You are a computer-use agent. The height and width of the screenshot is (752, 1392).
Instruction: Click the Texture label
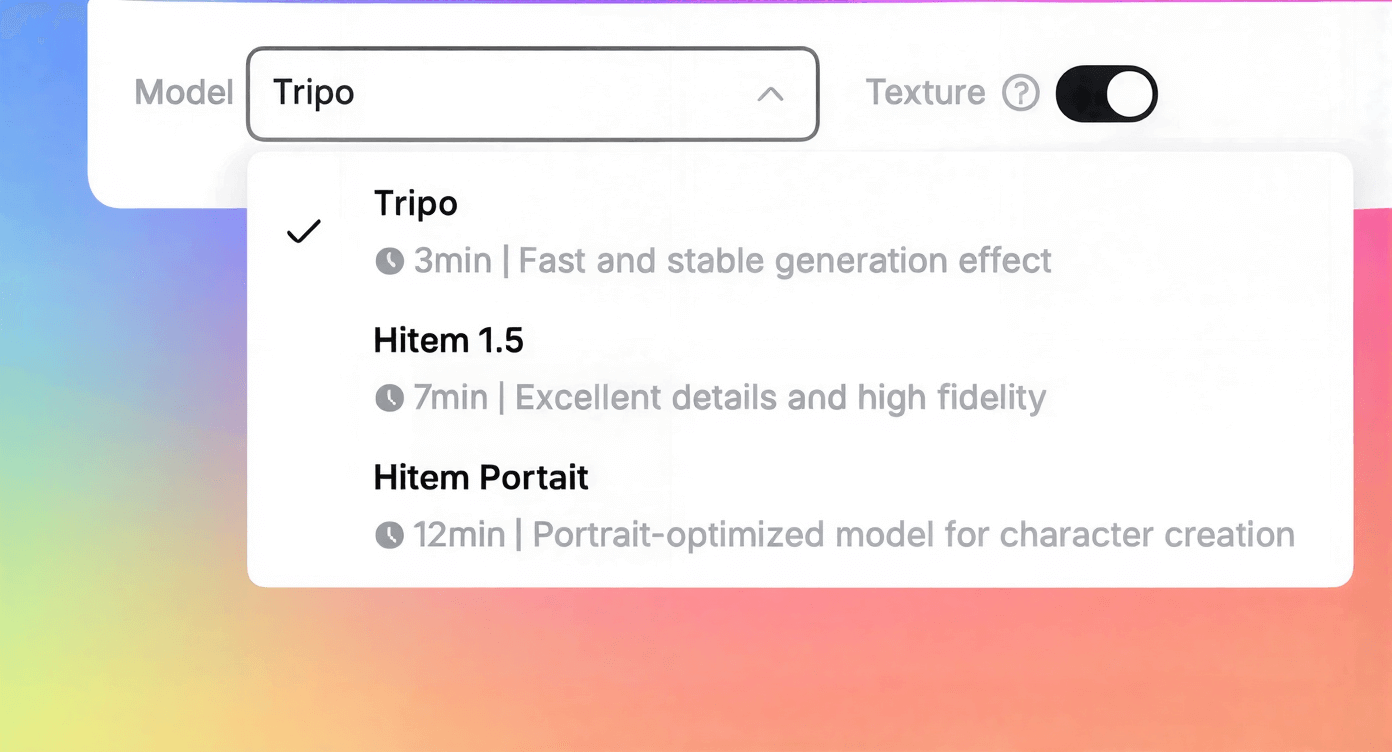[925, 93]
